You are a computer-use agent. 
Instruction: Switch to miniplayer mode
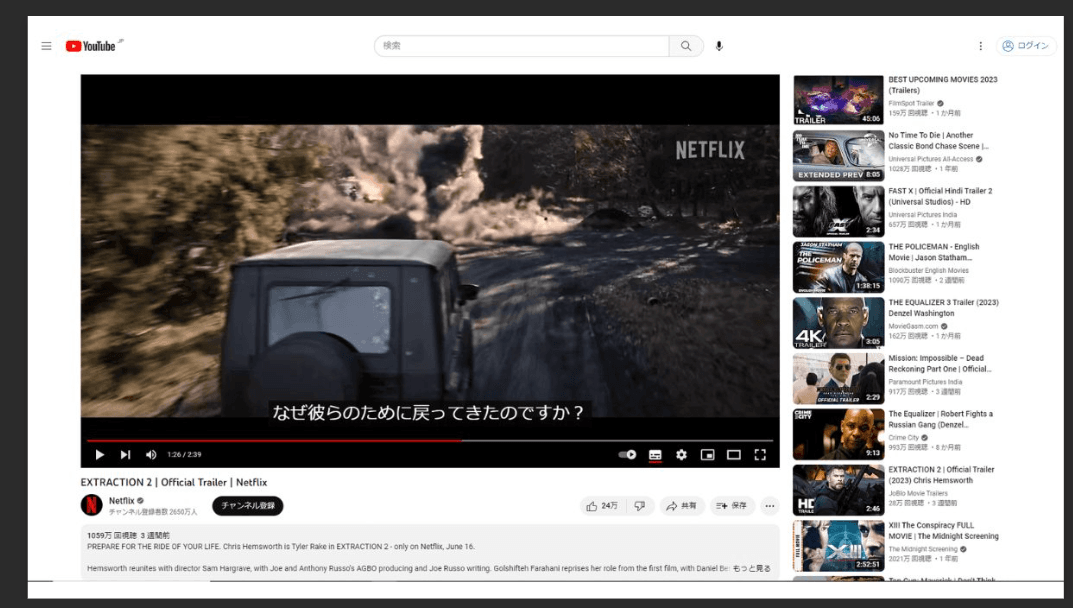pyautogui.click(x=708, y=455)
